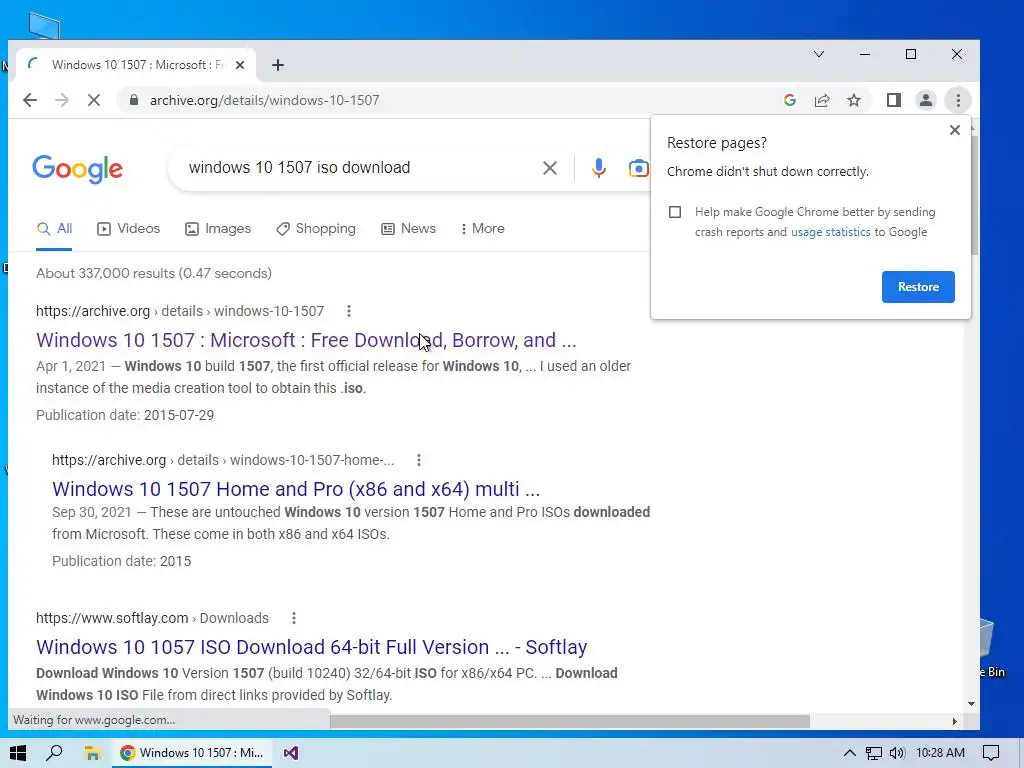Viewport: 1024px width, 768px height.
Task: Show hidden system tray icons
Action: (x=849, y=753)
